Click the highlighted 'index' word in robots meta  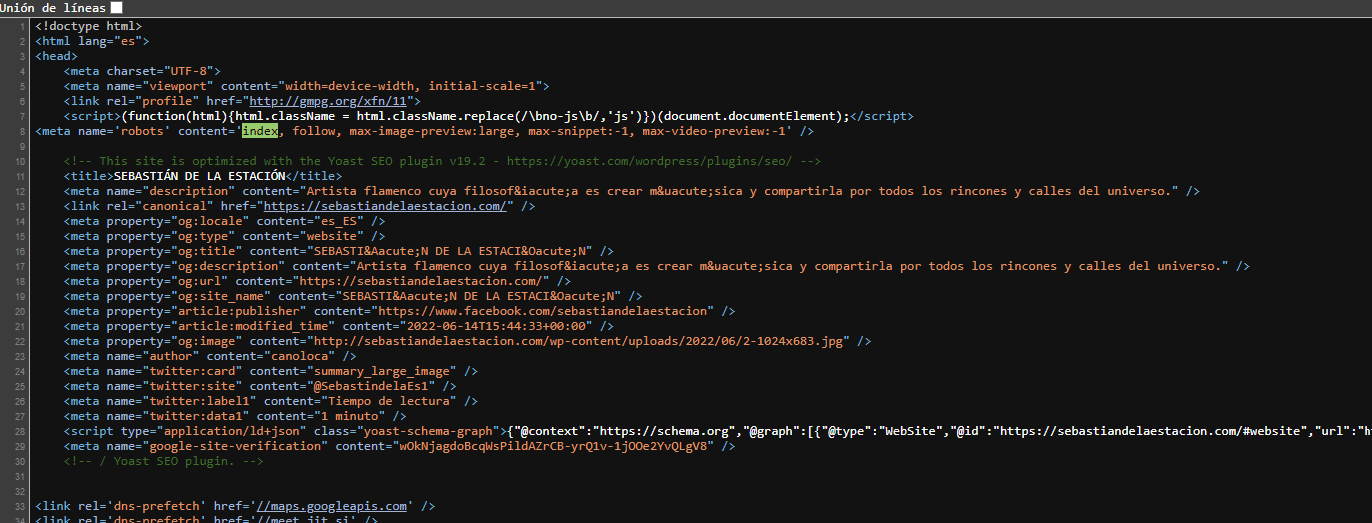tap(260, 131)
